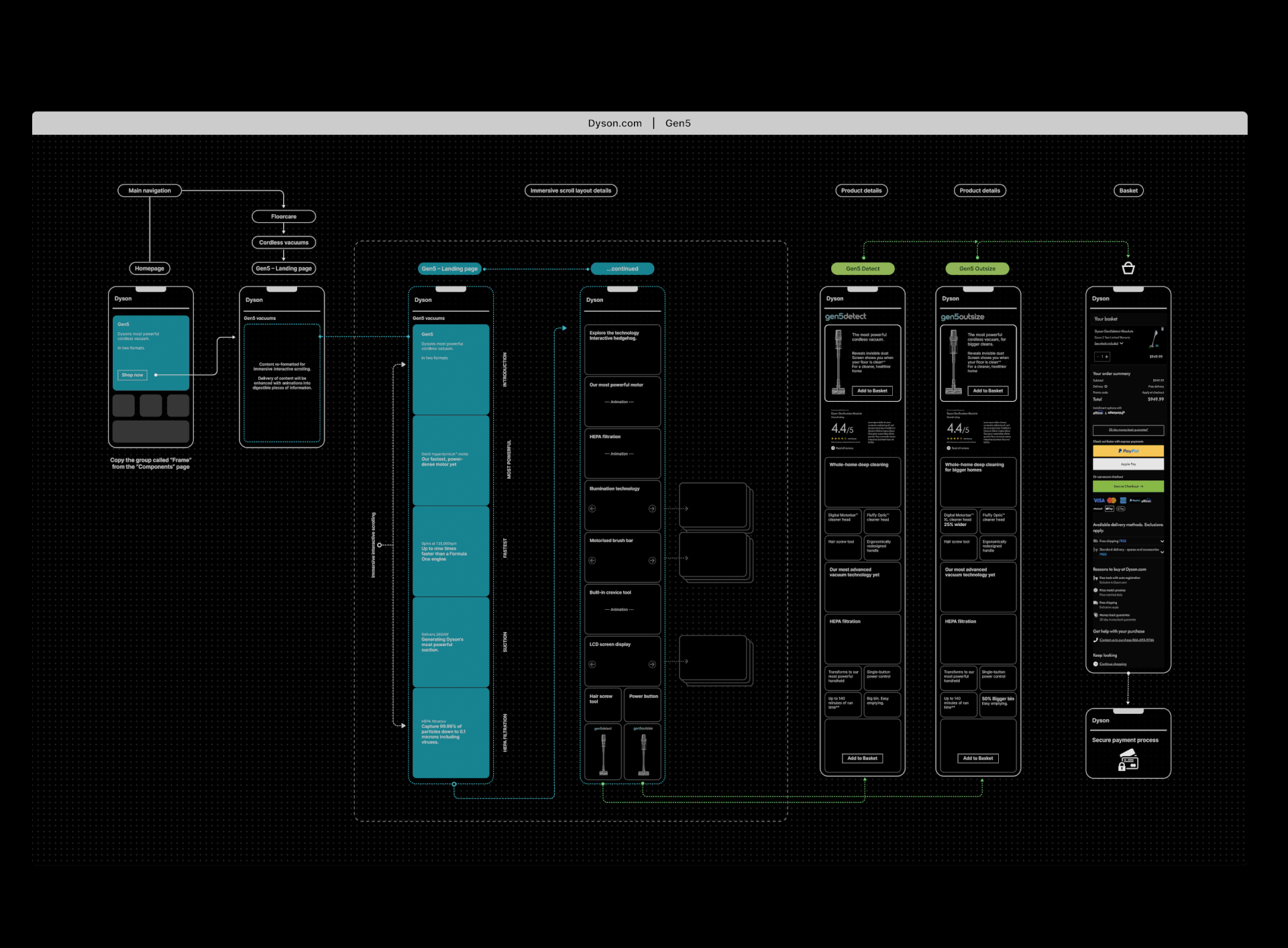Click the right arrow in Motorised brush bar card
The image size is (1288, 948).
[x=652, y=560]
